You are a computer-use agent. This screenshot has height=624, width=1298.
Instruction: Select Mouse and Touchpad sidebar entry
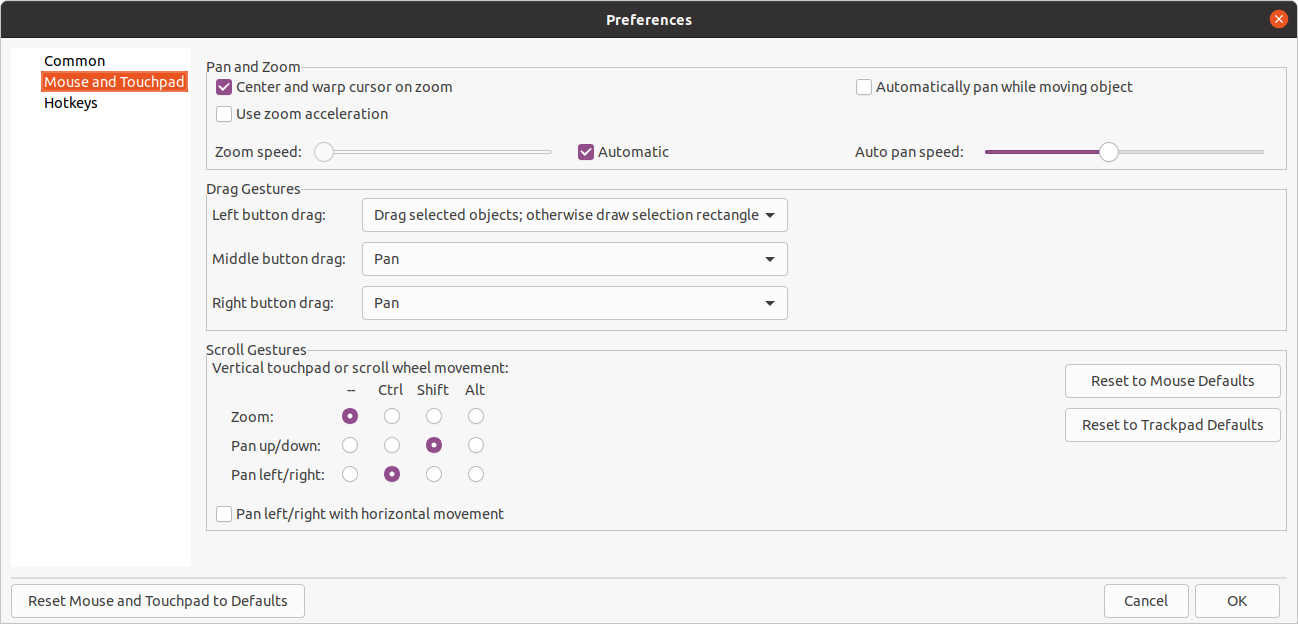tap(114, 82)
